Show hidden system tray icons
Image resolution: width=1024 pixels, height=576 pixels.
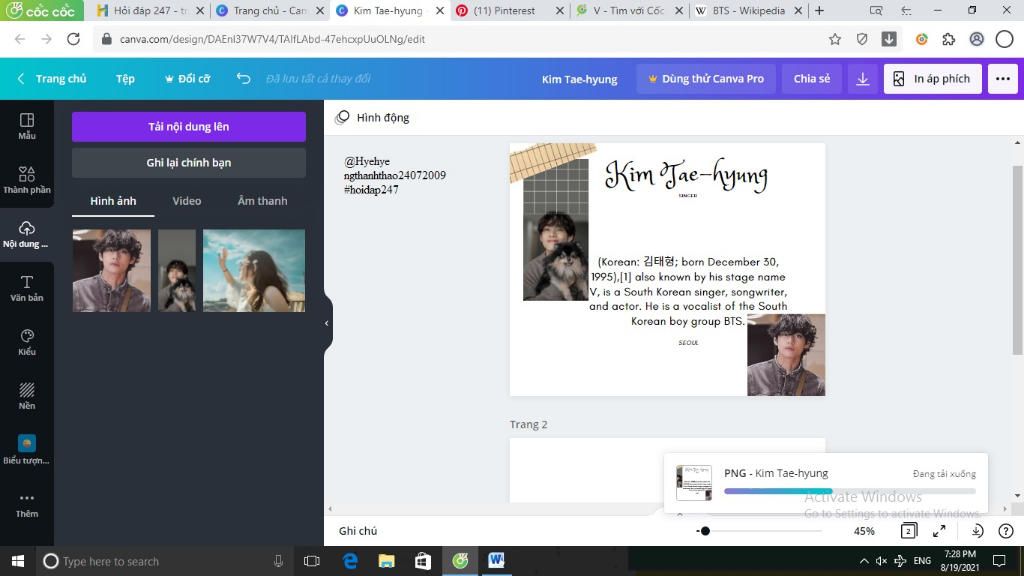pos(863,561)
